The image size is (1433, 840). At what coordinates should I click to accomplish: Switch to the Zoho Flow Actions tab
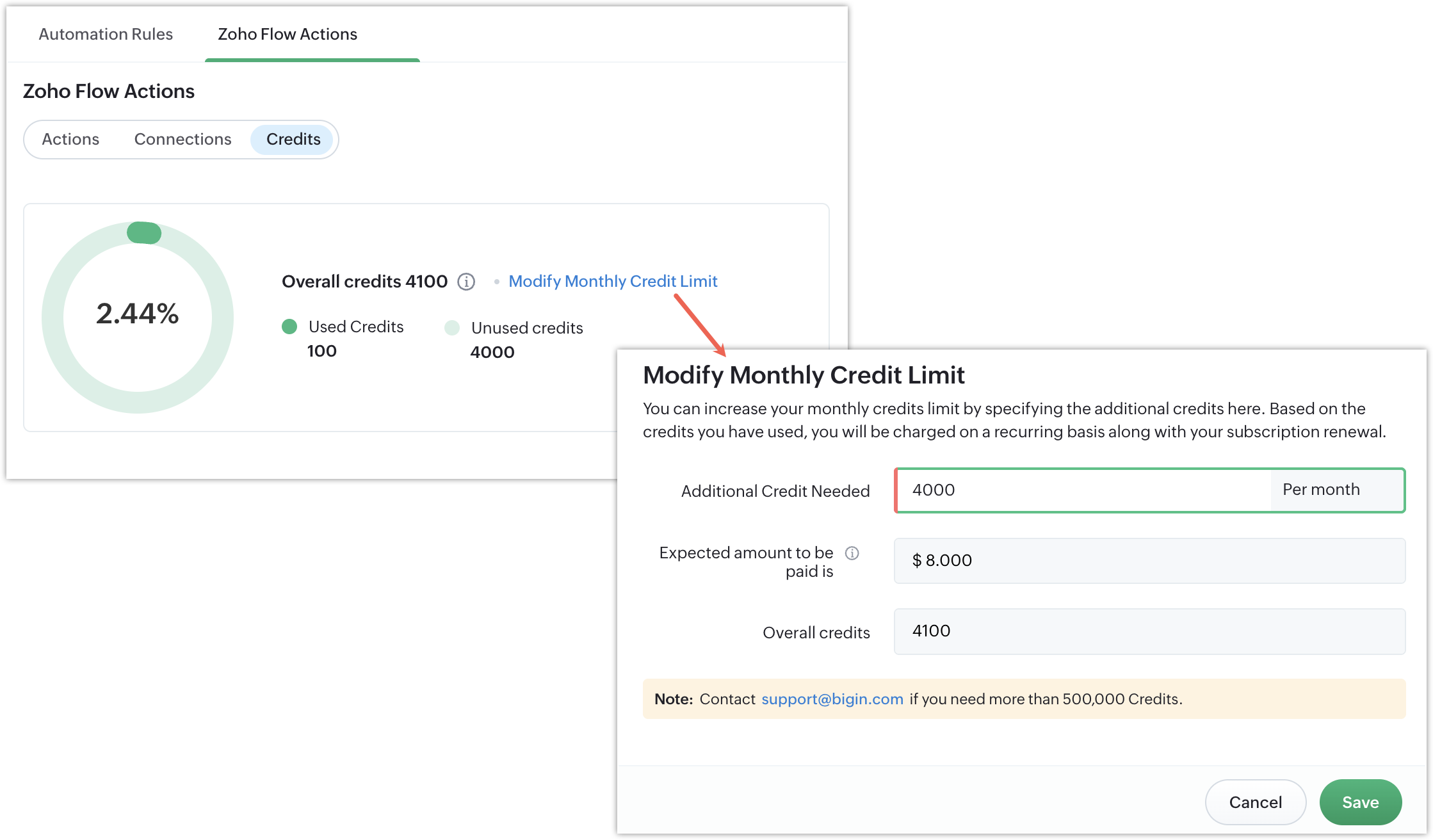pyautogui.click(x=287, y=34)
